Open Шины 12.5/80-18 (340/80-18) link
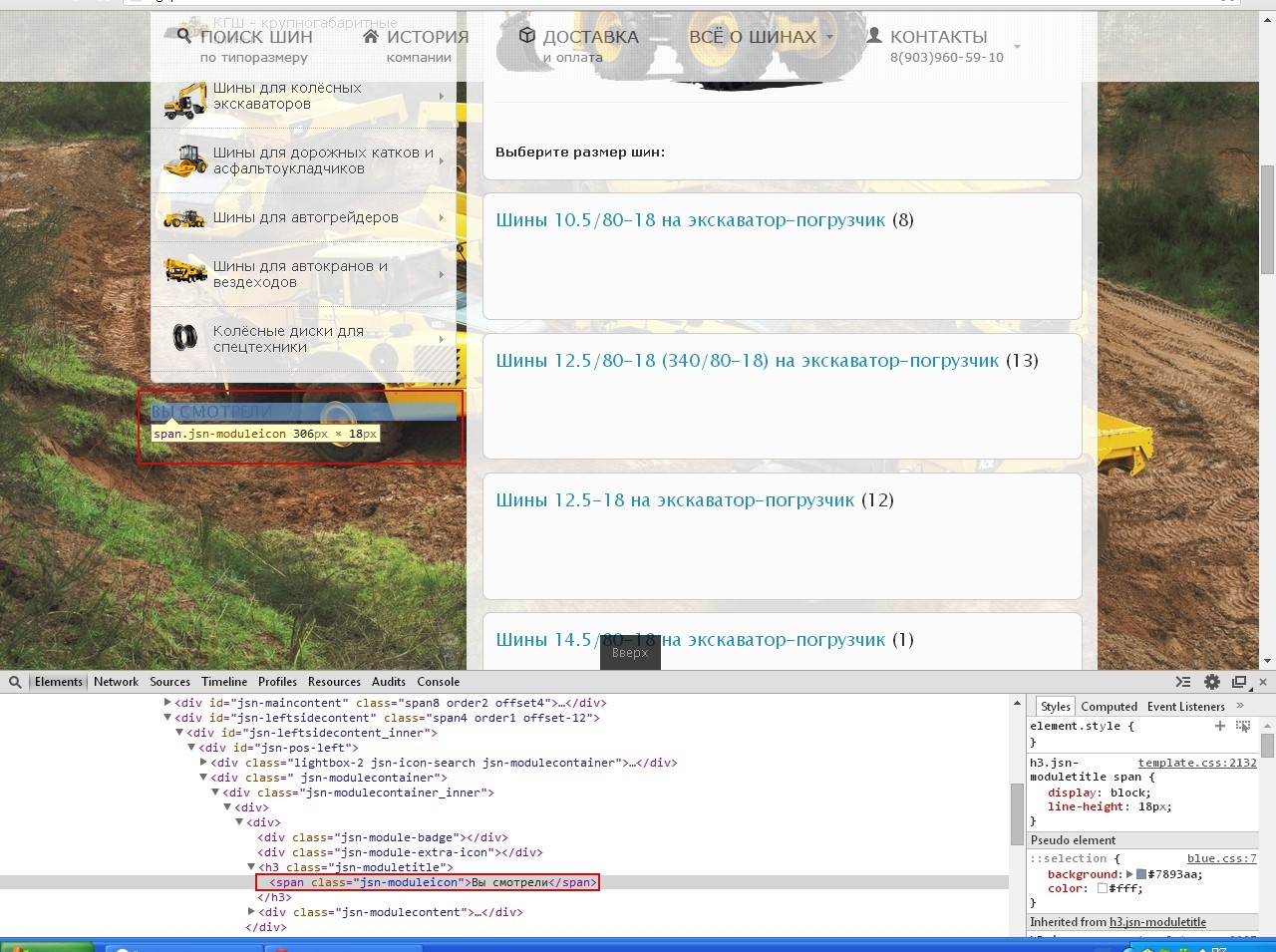1276x952 pixels. click(x=747, y=361)
